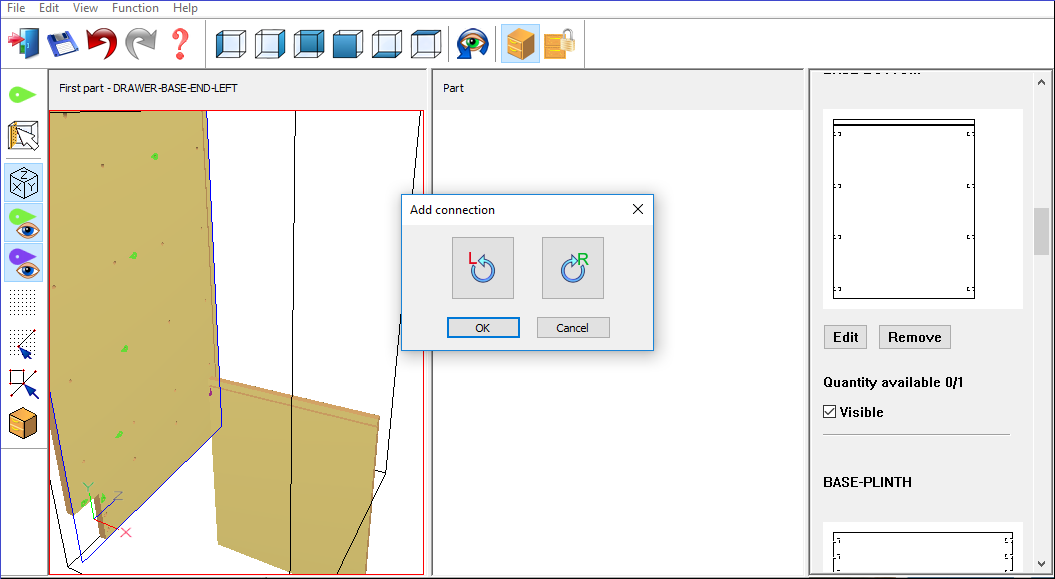Viewport: 1055px width, 579px height.
Task: Undo with the red arrow icon
Action: (x=102, y=44)
